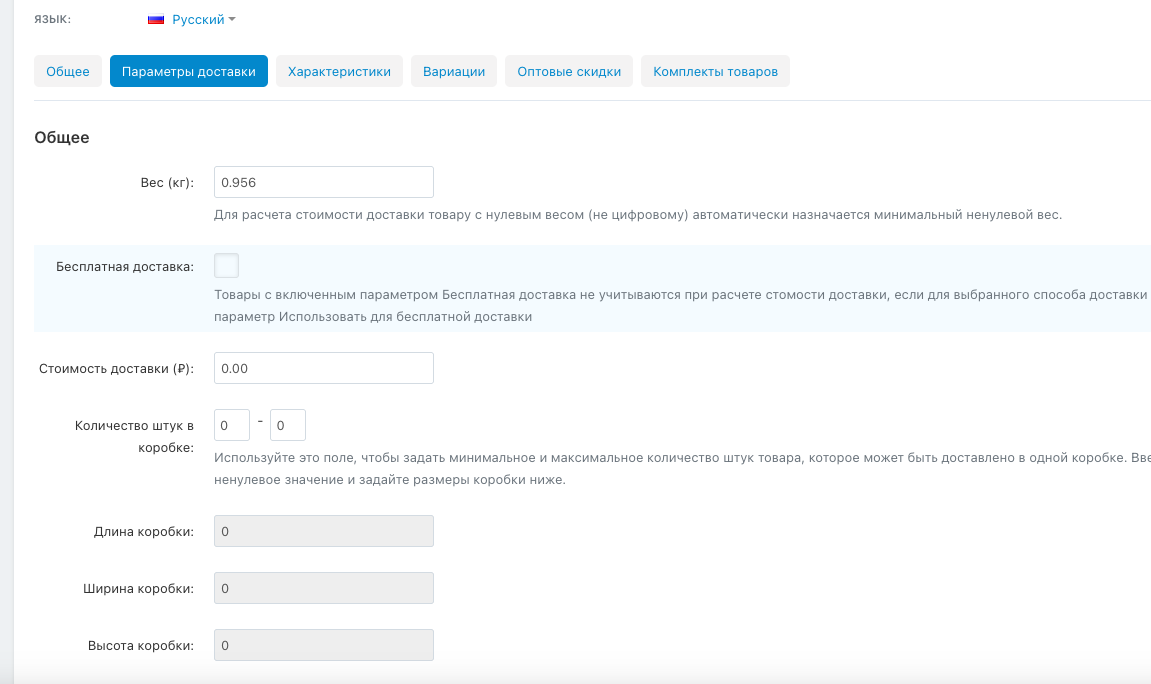Viewport: 1151px width, 684px height.
Task: Click the maximum items per box field
Action: pyautogui.click(x=288, y=425)
